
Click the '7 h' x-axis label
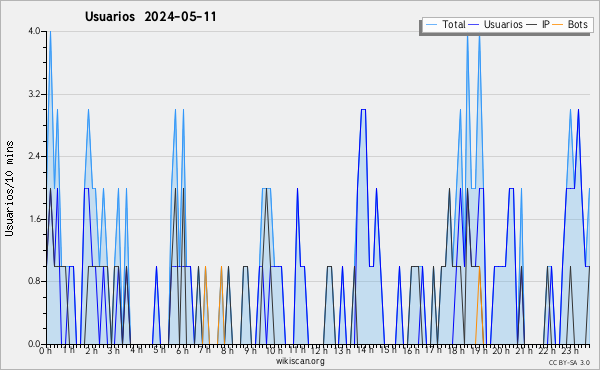(204, 350)
